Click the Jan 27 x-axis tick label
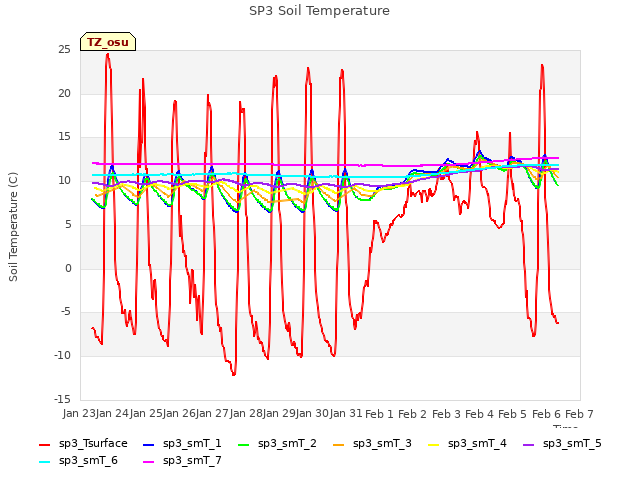The width and height of the screenshot is (640, 480). [212, 414]
